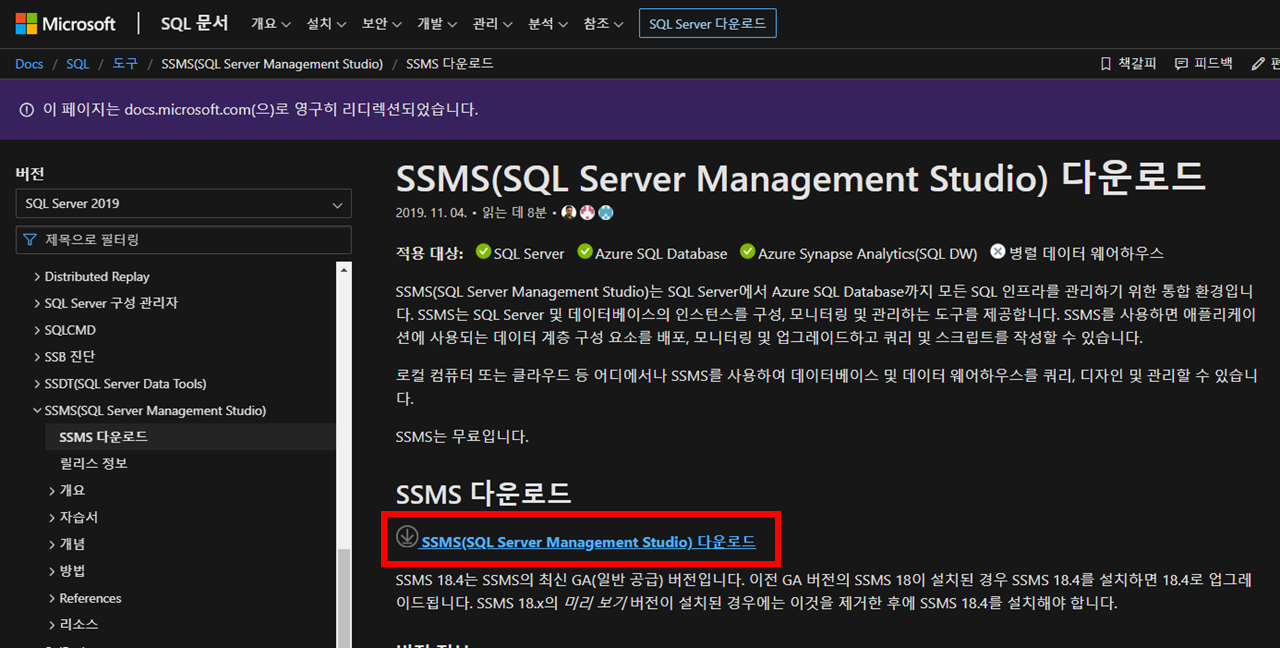Image resolution: width=1280 pixels, height=648 pixels.
Task: Open 릴리스 정보 in sidebar
Action: [x=94, y=464]
